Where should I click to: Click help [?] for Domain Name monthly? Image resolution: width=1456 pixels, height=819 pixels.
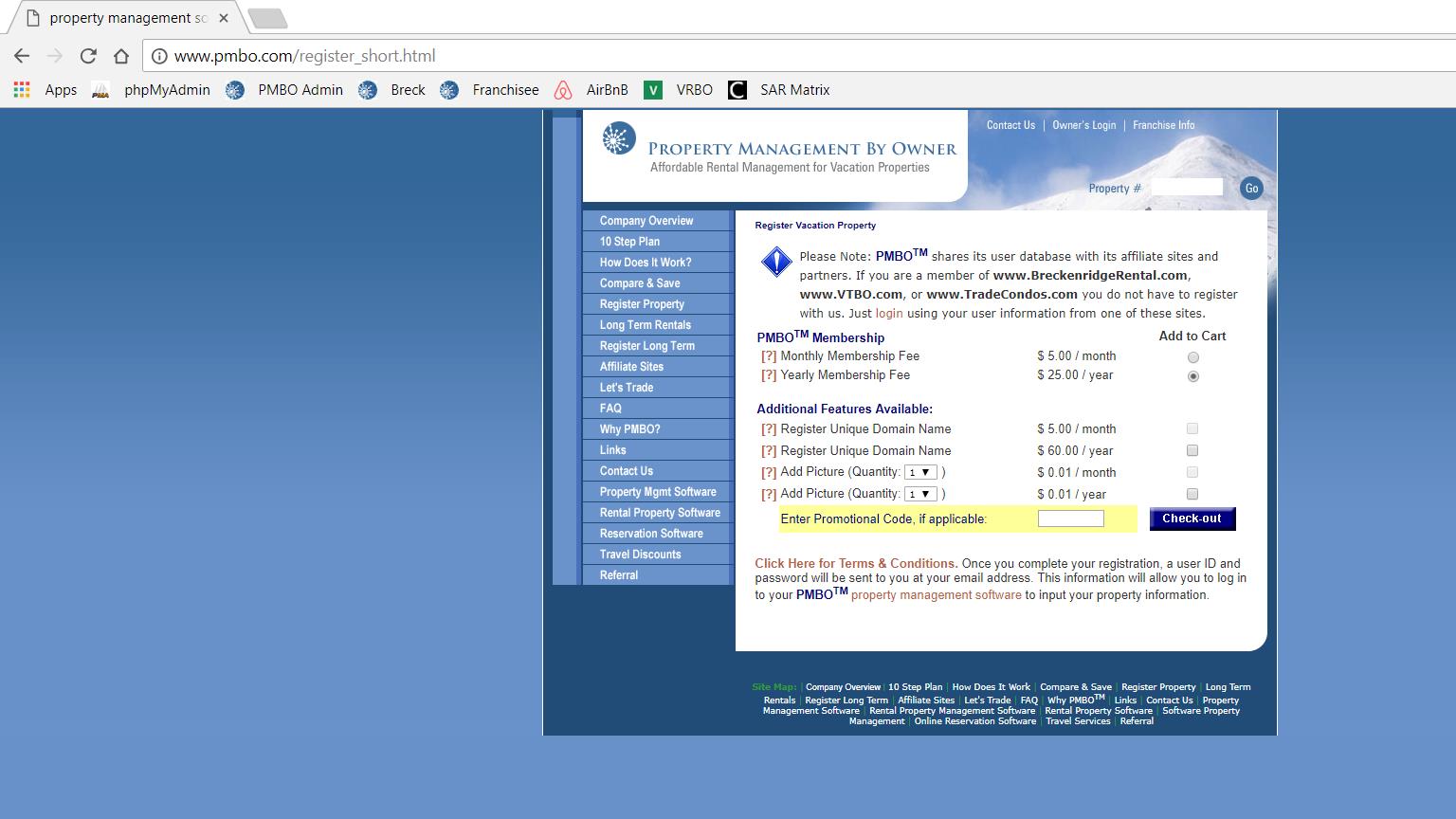pos(769,429)
